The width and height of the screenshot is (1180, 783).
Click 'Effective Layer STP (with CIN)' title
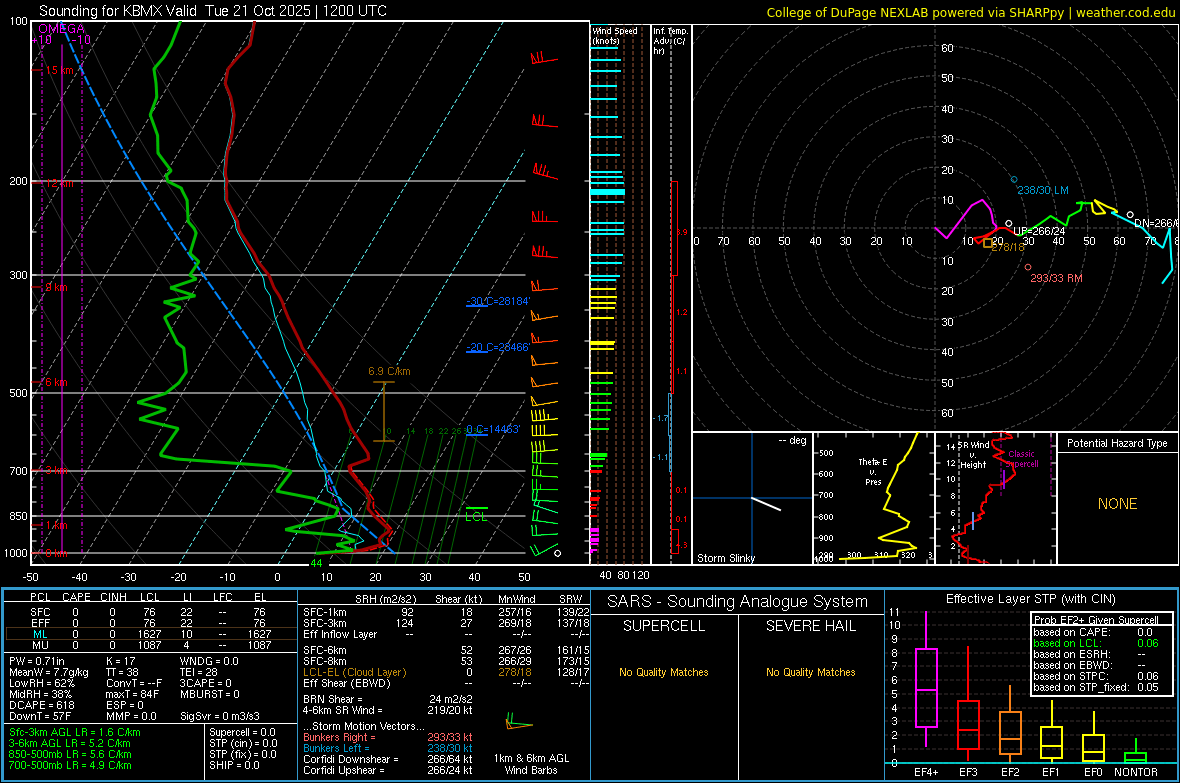[x=1031, y=599]
